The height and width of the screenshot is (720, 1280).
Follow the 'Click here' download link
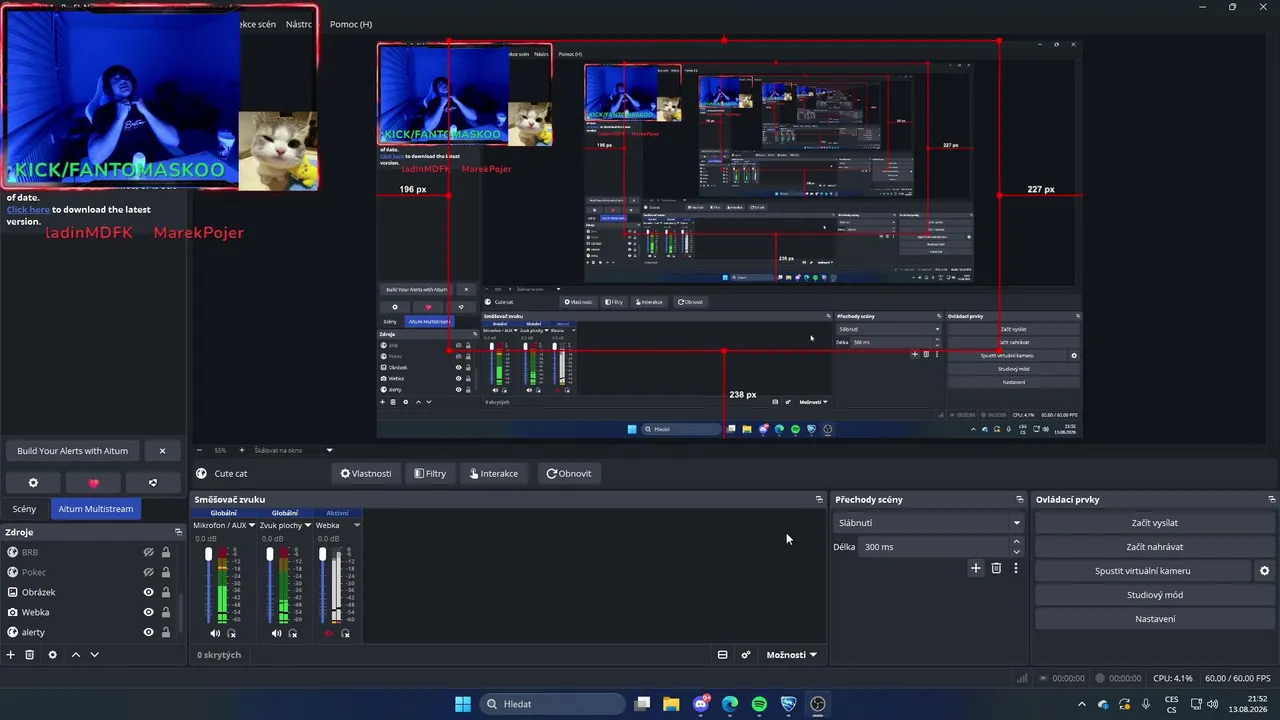pos(28,210)
